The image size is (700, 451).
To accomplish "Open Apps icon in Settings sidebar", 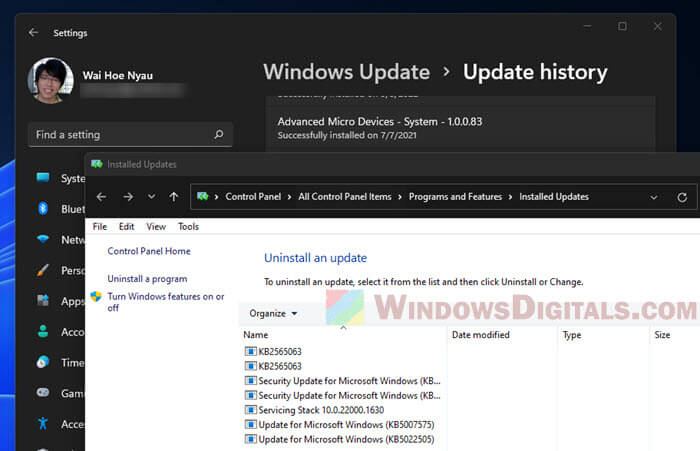I will click(x=43, y=301).
